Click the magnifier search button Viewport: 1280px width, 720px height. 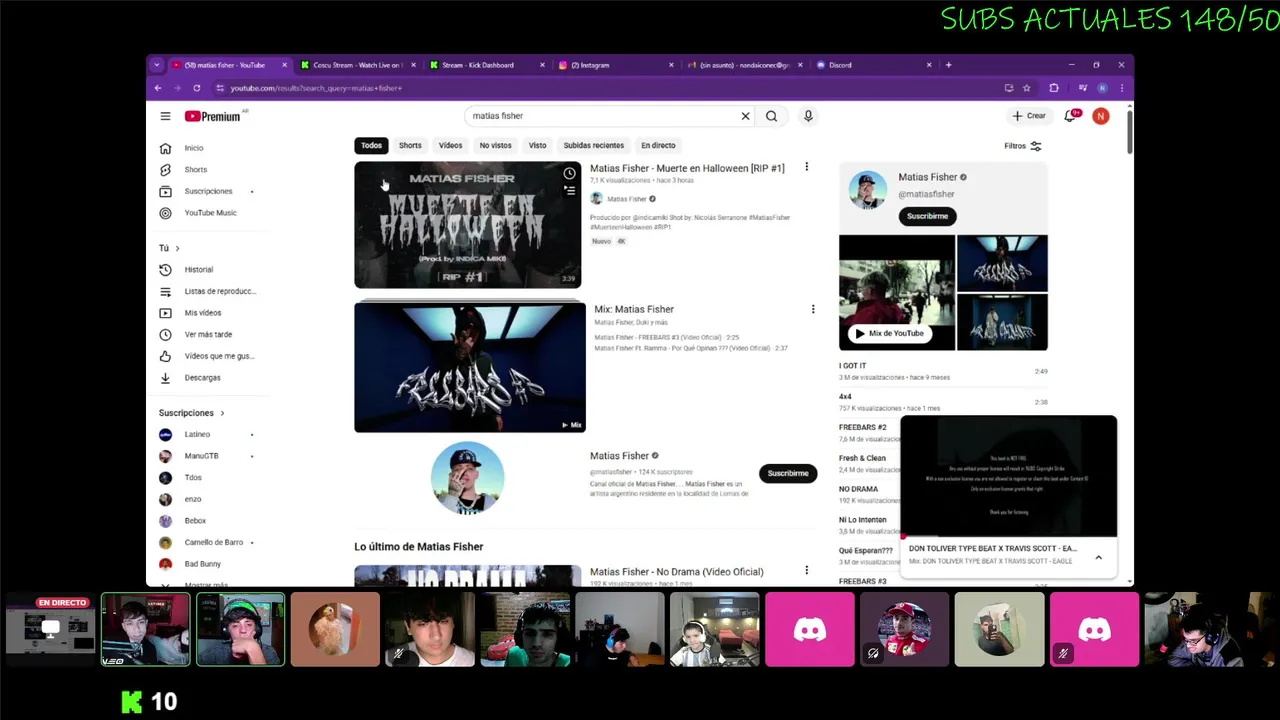coord(771,116)
